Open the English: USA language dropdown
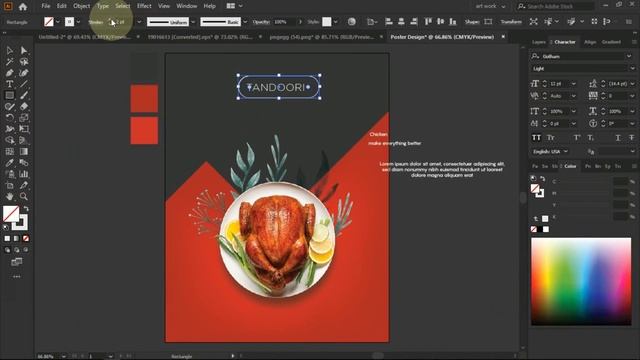 tap(550, 151)
